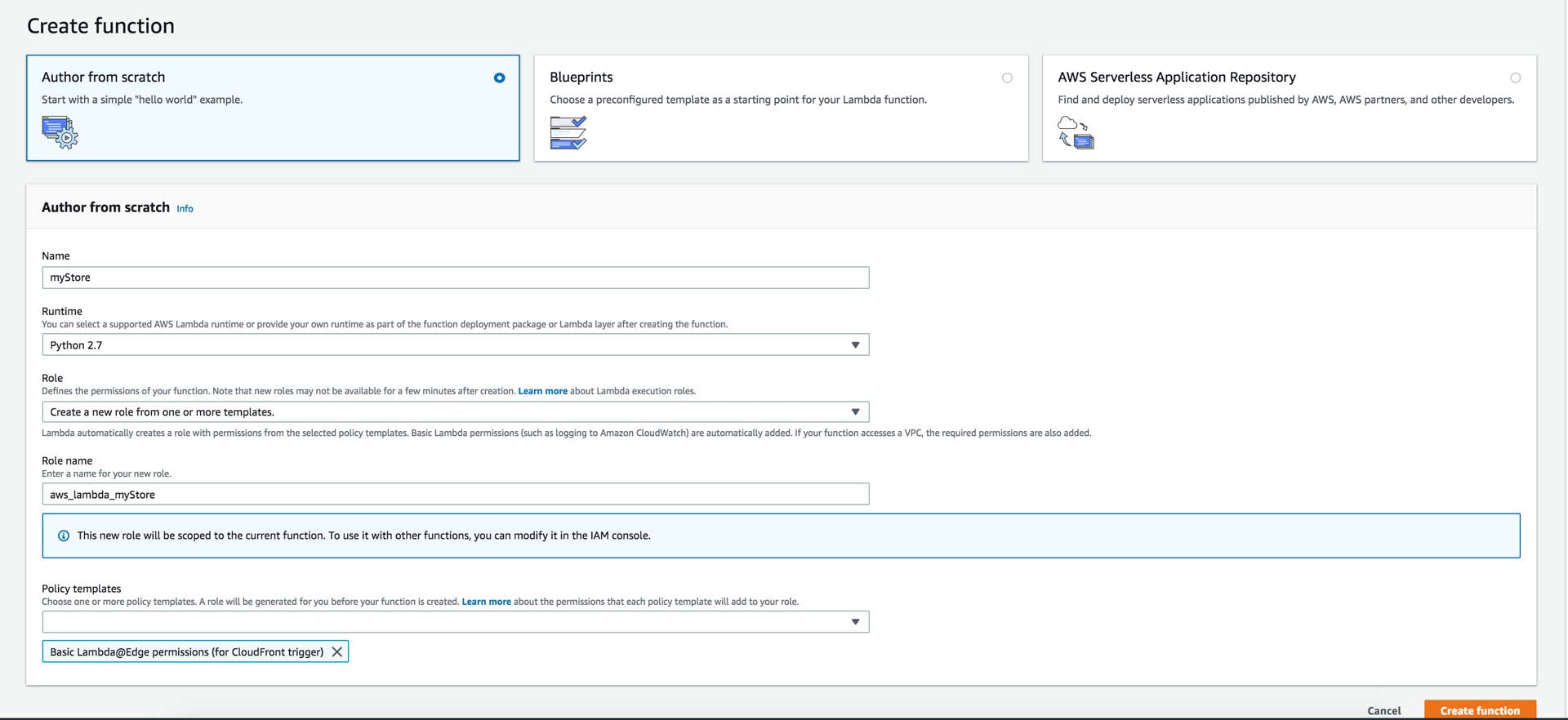
Task: Open the Role dropdown for new role templates
Action: tap(455, 411)
